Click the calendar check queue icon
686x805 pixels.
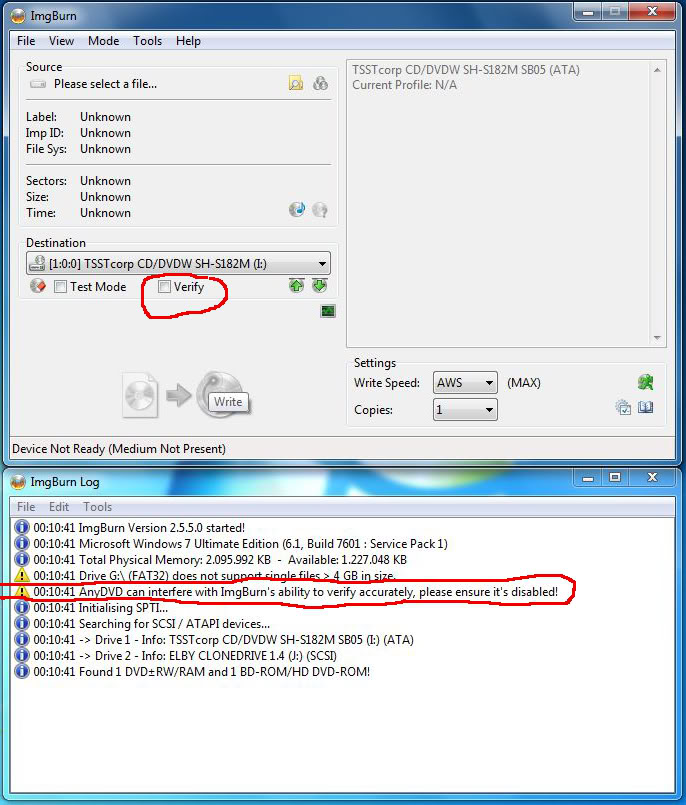623,408
